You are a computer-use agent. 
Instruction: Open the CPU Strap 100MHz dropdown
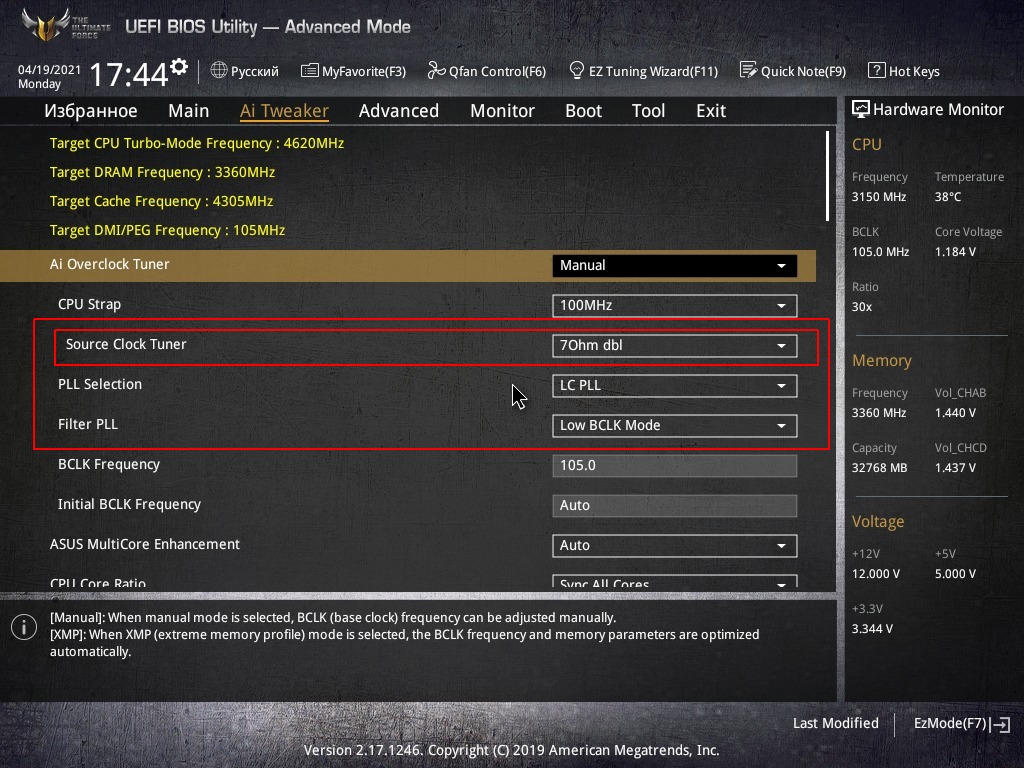(x=675, y=306)
